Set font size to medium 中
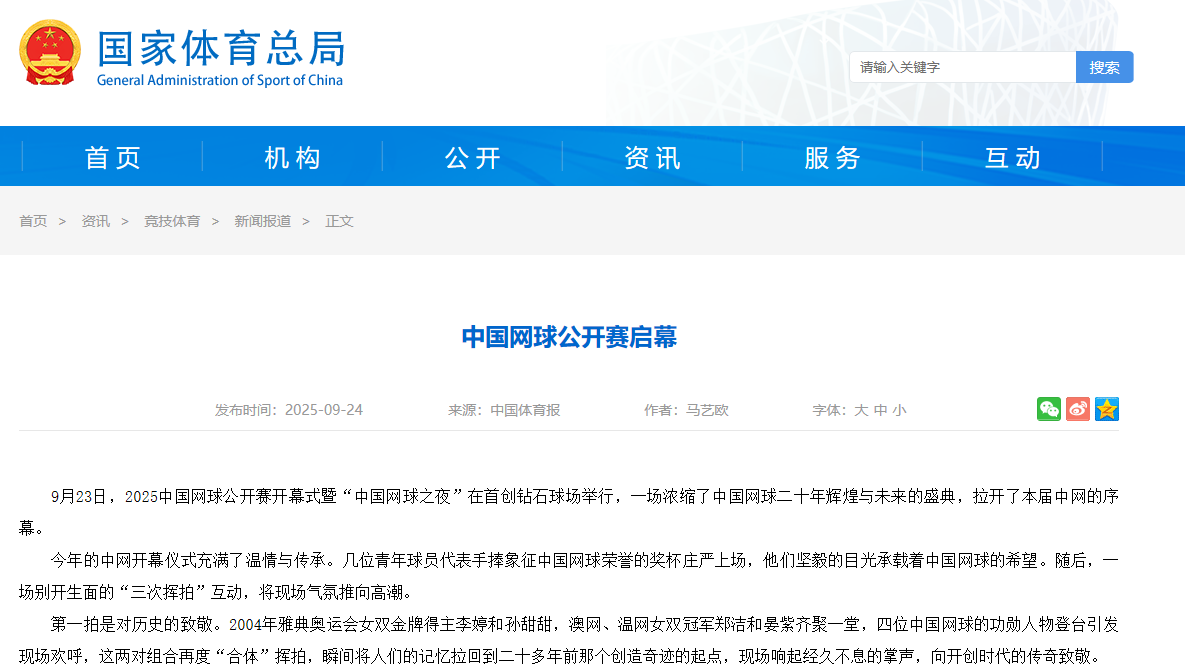The width and height of the screenshot is (1185, 669). coord(880,410)
